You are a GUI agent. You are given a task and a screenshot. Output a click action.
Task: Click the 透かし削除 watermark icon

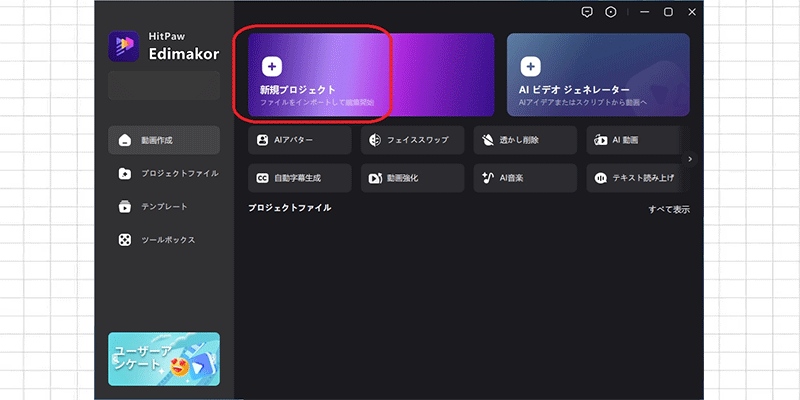point(488,140)
